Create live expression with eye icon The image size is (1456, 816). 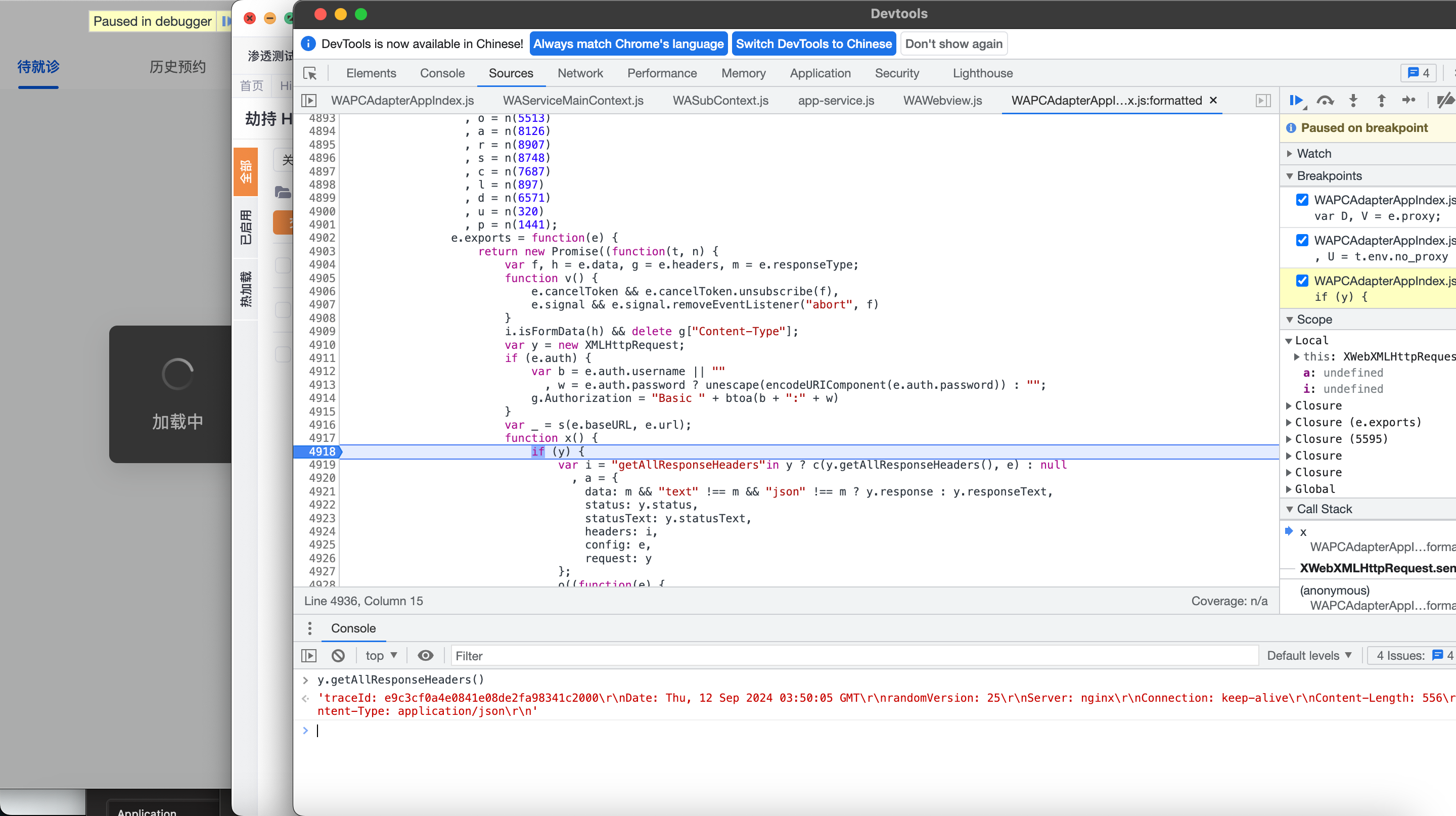(x=426, y=656)
